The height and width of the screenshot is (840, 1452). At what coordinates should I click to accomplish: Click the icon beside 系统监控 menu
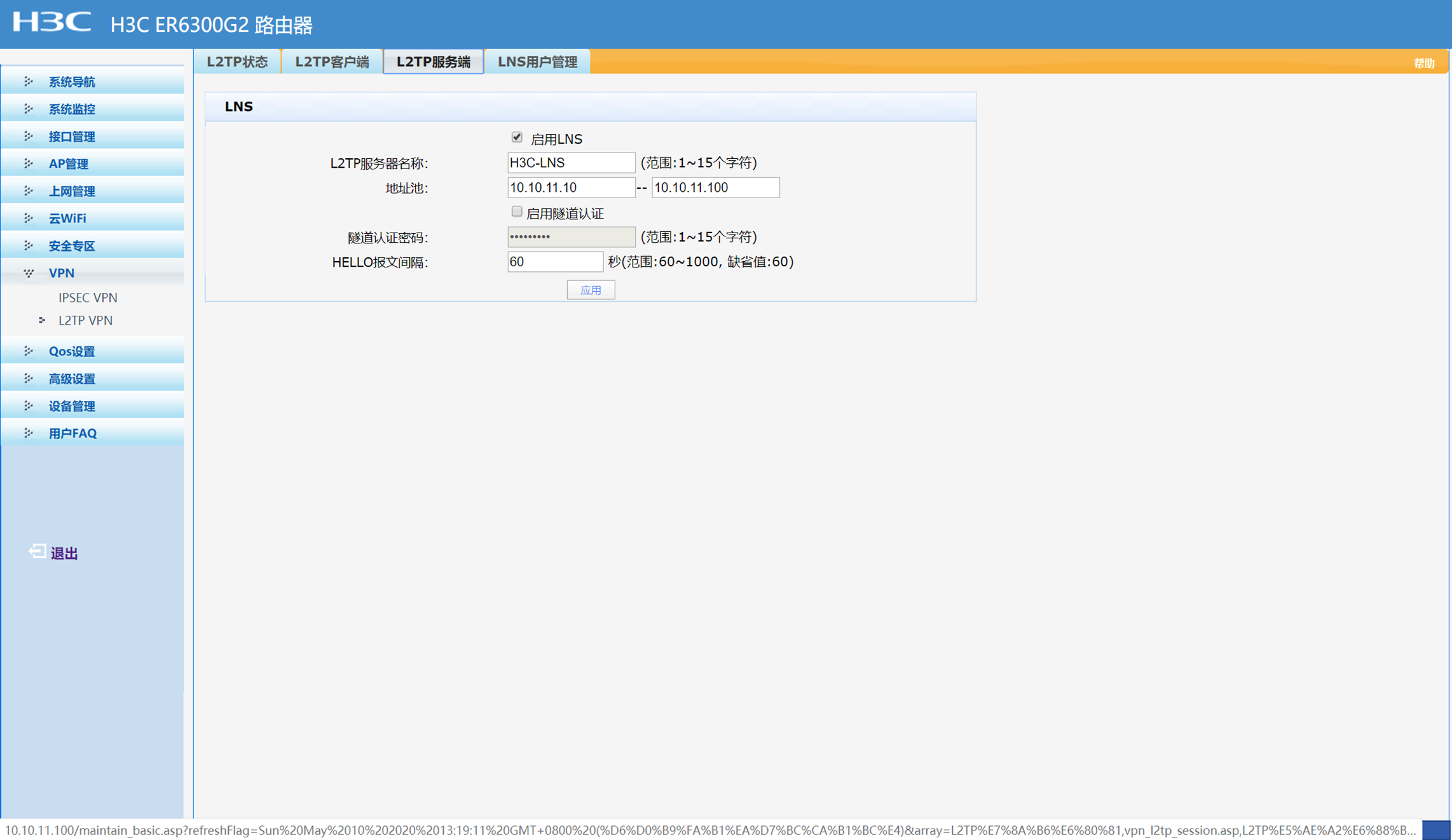(29, 109)
